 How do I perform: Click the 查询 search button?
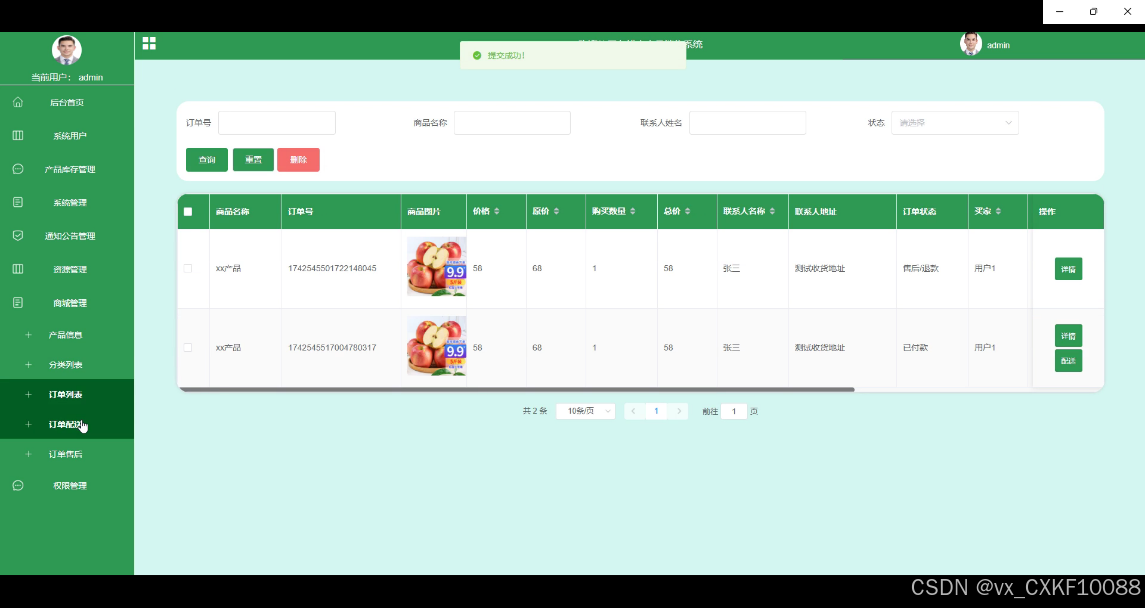coord(207,160)
